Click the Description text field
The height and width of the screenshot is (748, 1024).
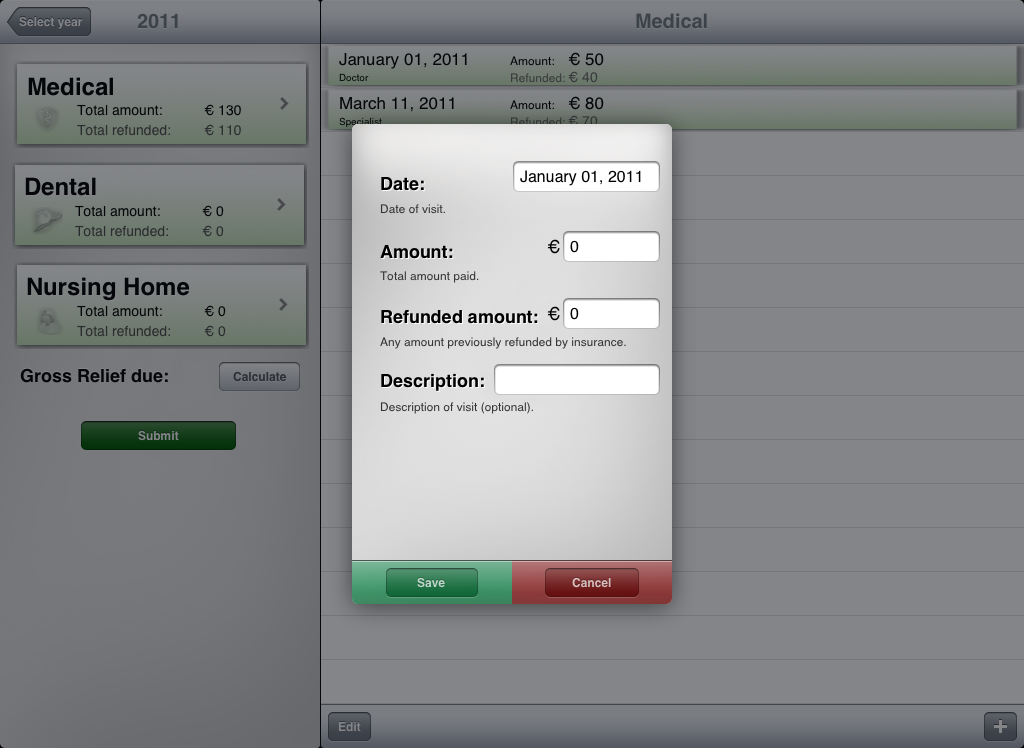coord(577,380)
